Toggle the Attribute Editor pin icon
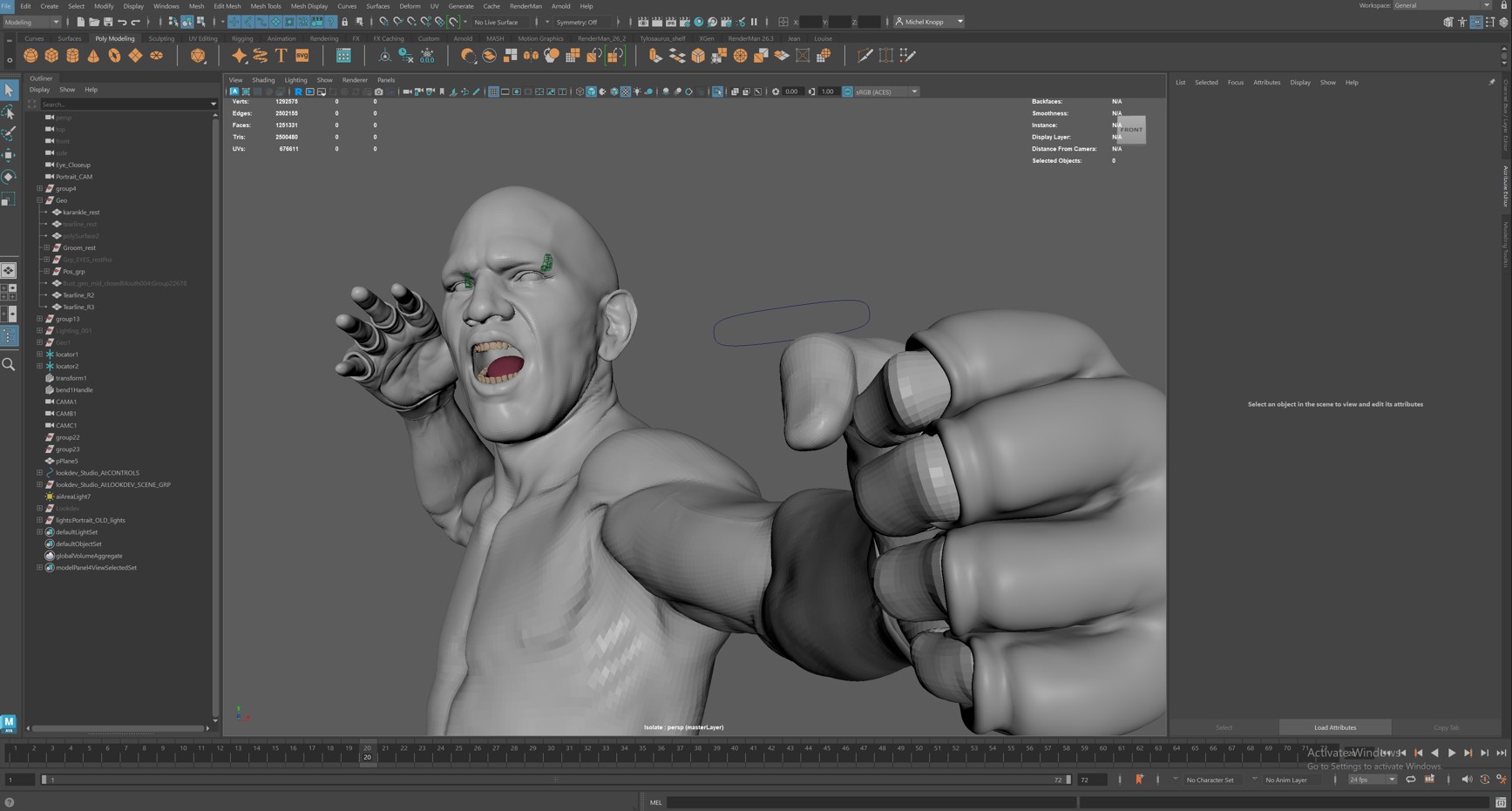Viewport: 1512px width, 811px height. point(1491,83)
